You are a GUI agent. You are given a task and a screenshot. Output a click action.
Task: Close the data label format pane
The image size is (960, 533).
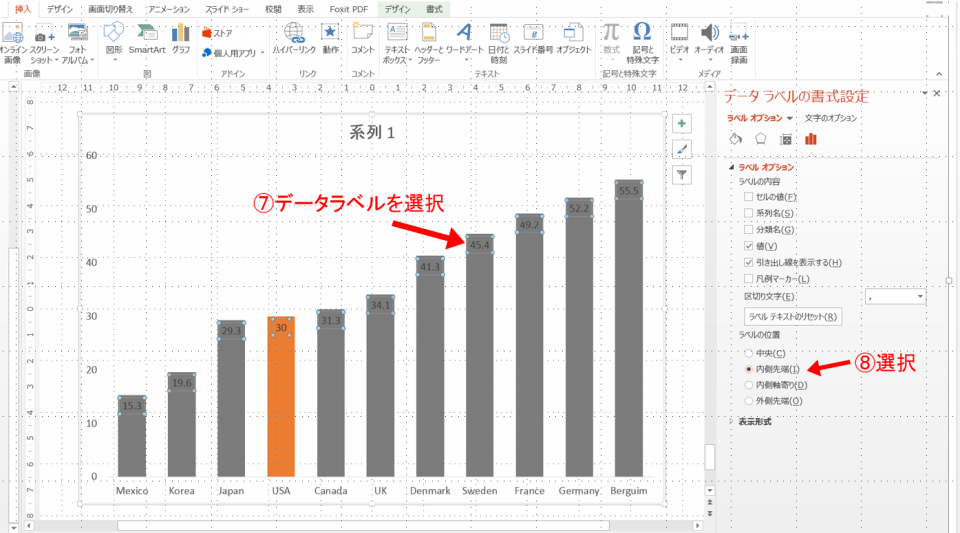click(x=937, y=94)
